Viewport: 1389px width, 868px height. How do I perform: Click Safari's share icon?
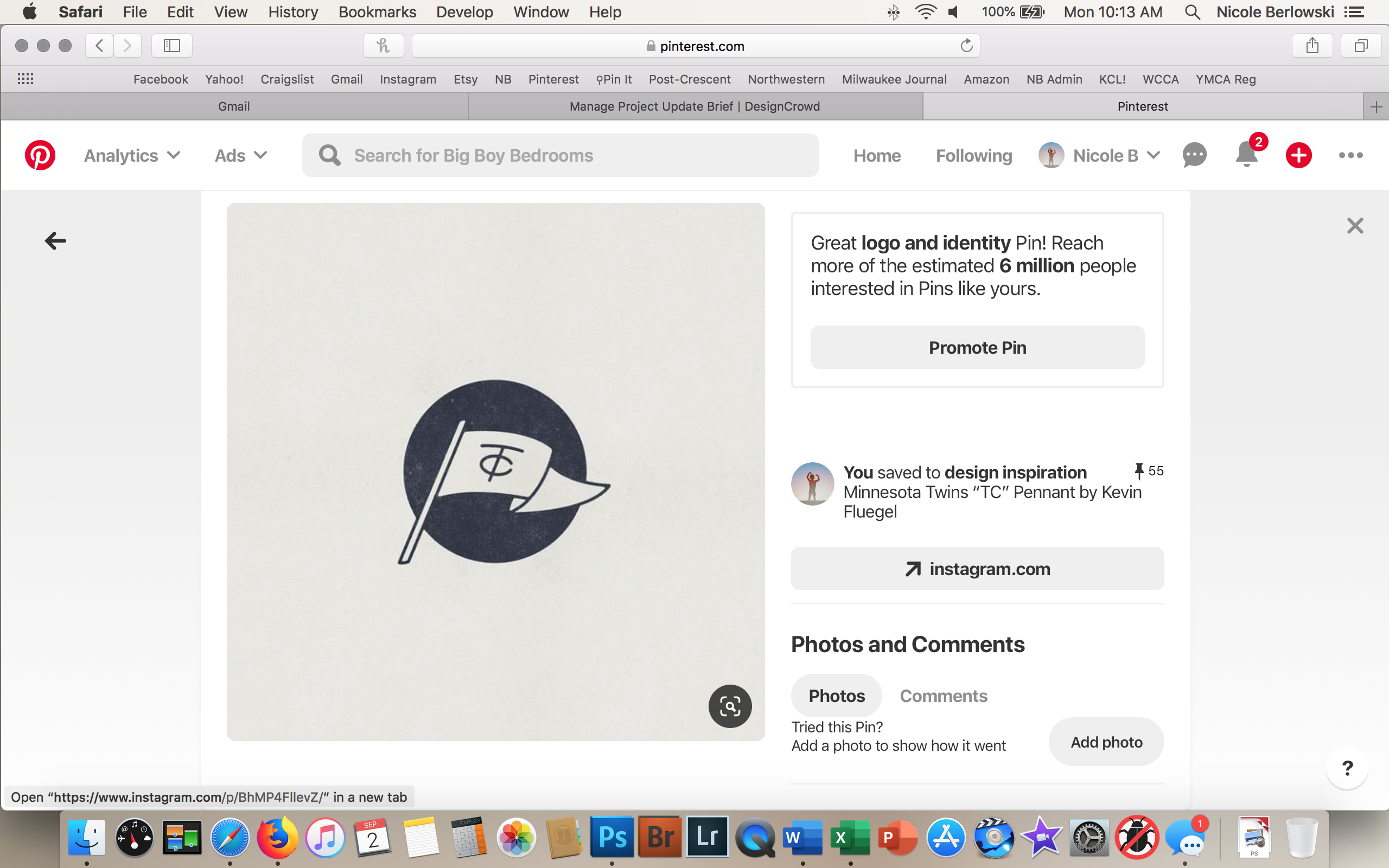point(1312,46)
